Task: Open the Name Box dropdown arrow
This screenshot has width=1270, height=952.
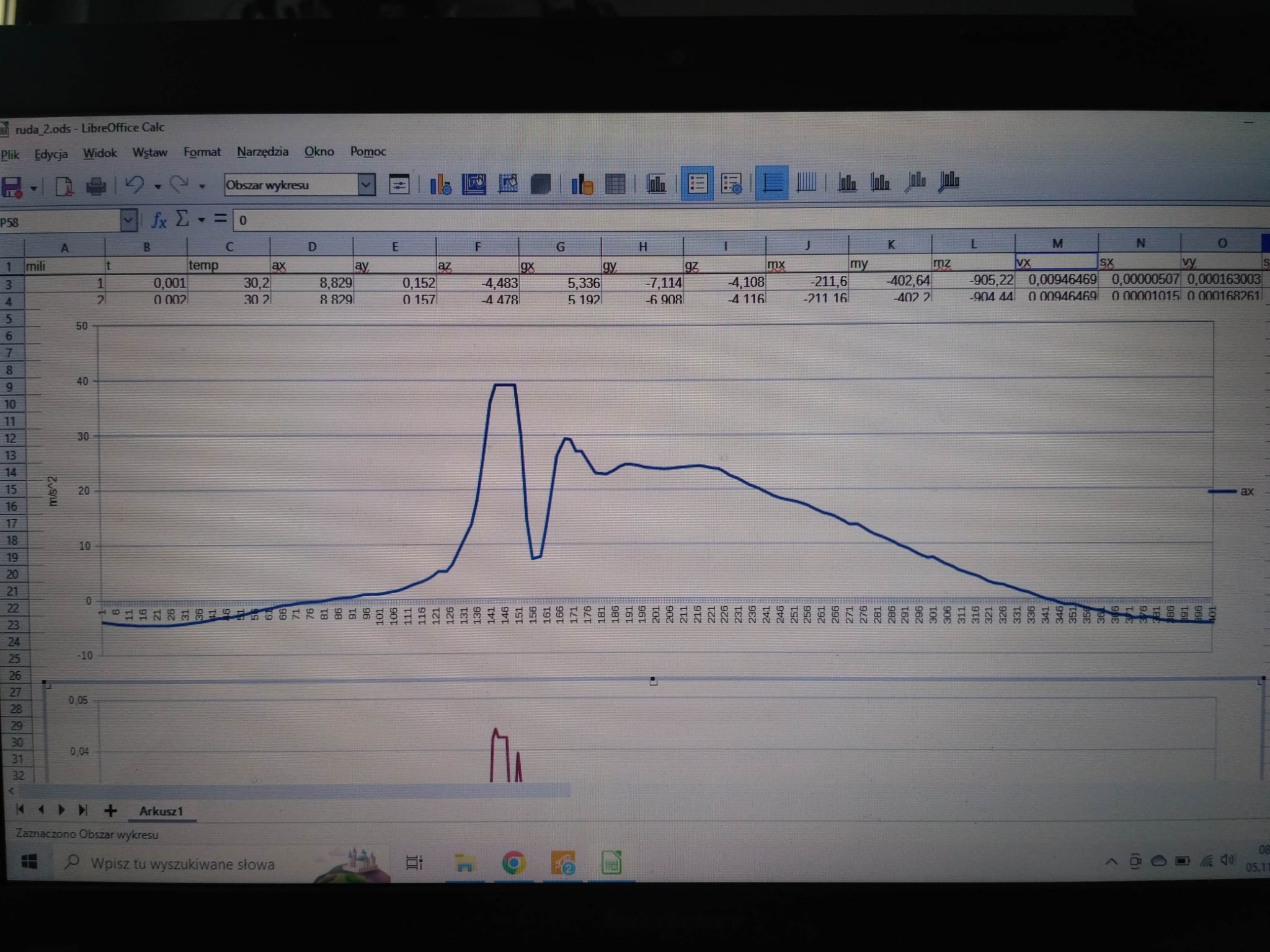Action: (128, 221)
